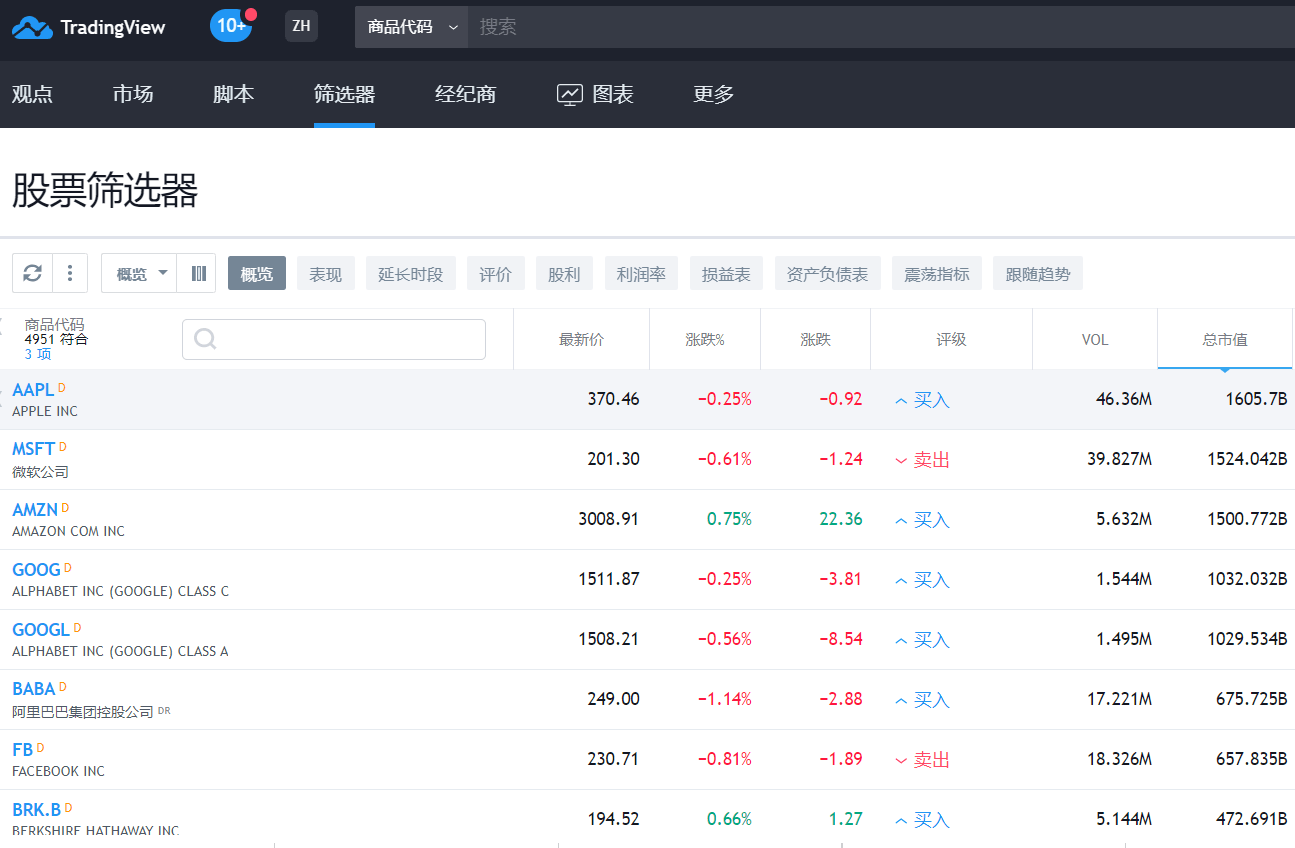Open the 更多 menu
This screenshot has height=848, width=1295.
point(714,94)
